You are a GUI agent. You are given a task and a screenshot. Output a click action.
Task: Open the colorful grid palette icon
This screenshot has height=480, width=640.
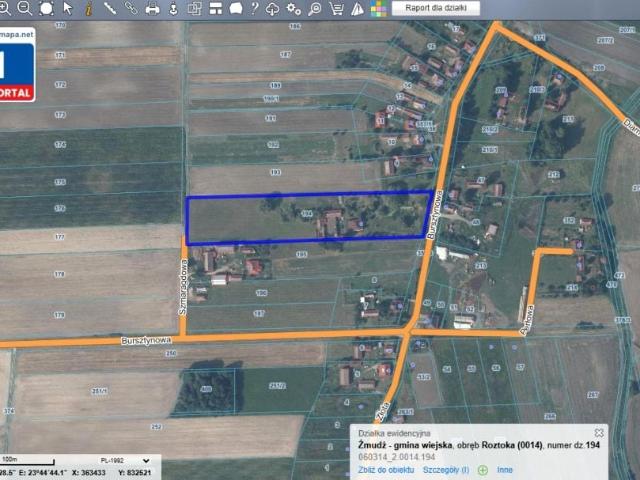coord(379,9)
